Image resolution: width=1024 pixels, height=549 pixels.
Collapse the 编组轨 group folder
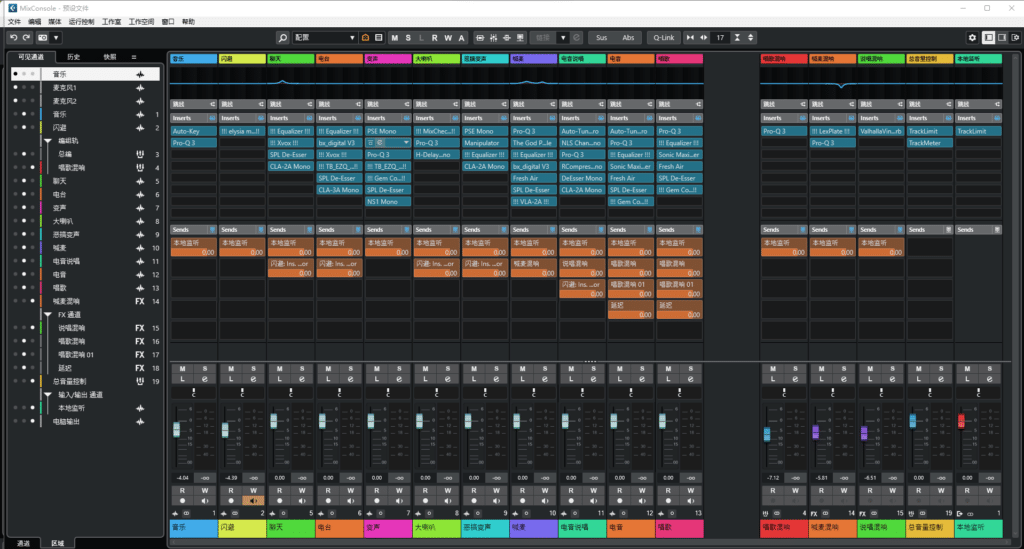pos(47,141)
